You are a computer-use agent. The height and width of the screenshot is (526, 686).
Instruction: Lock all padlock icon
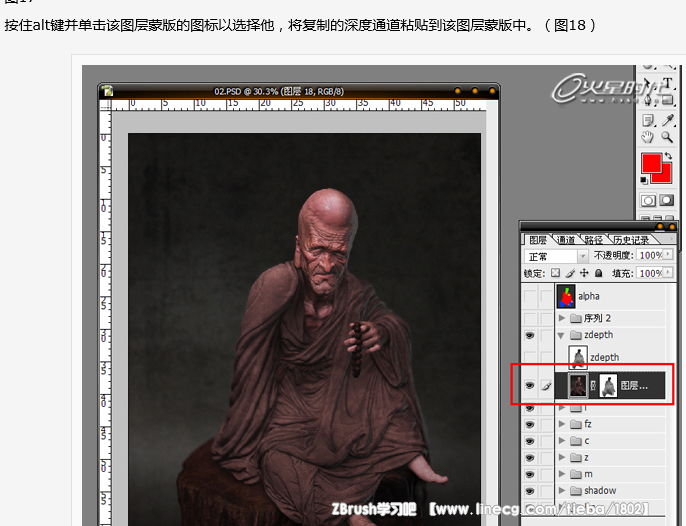598,273
